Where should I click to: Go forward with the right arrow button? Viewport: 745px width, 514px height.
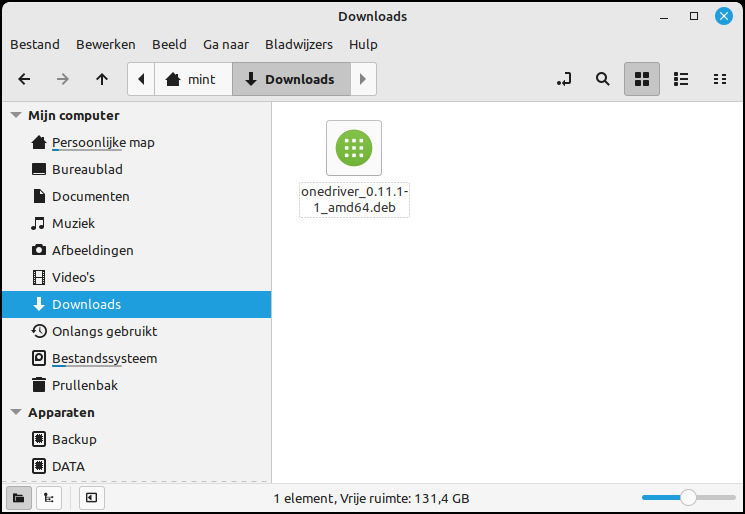point(63,79)
